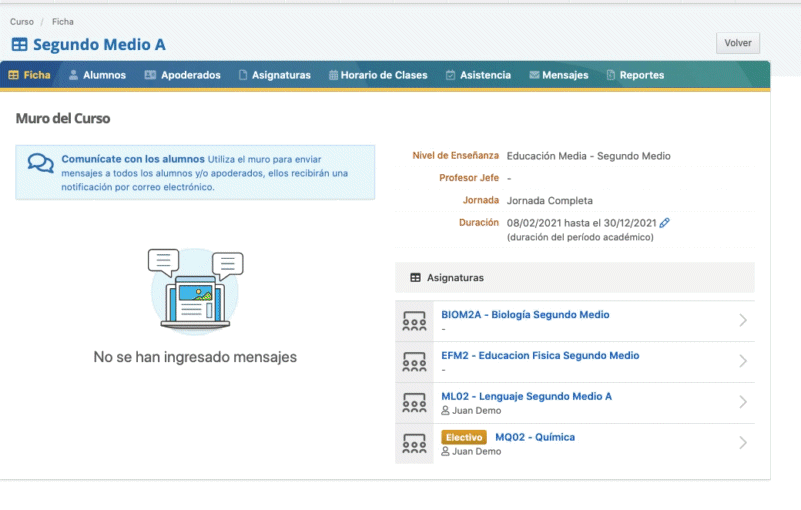Click the teacher icon under ML02 Lenguaje
Viewport: 801px width, 510px height.
click(x=445, y=410)
